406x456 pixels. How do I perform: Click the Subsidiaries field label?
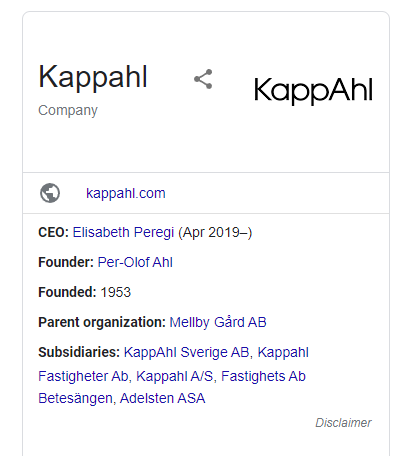click(79, 352)
